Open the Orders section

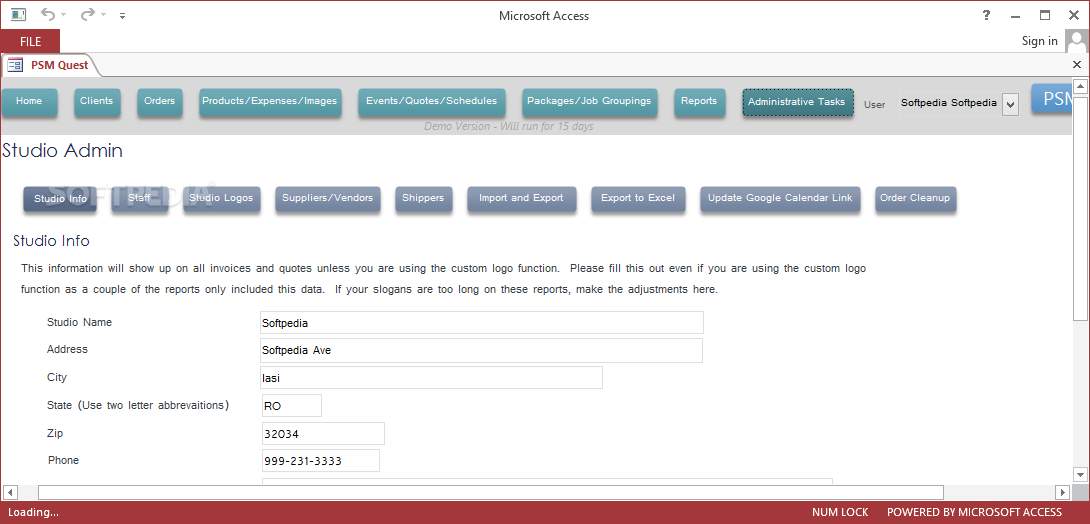coord(159,101)
